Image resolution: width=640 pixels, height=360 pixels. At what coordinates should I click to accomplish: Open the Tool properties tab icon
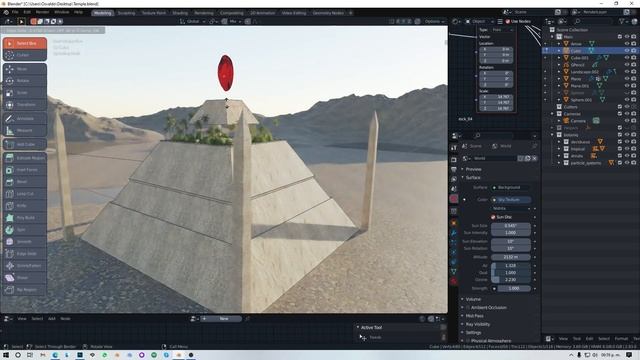coord(453,148)
